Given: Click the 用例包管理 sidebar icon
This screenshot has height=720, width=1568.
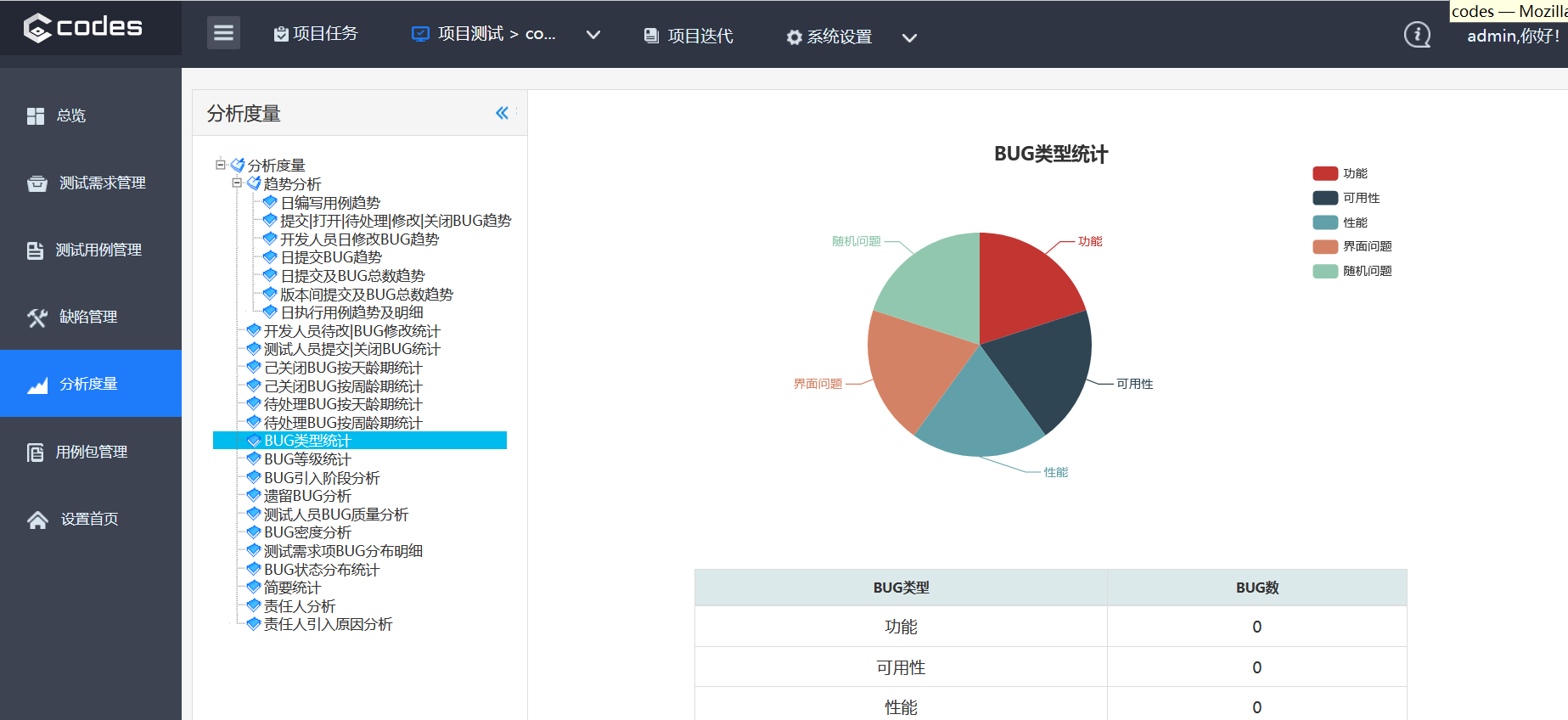Looking at the screenshot, I should pos(35,453).
